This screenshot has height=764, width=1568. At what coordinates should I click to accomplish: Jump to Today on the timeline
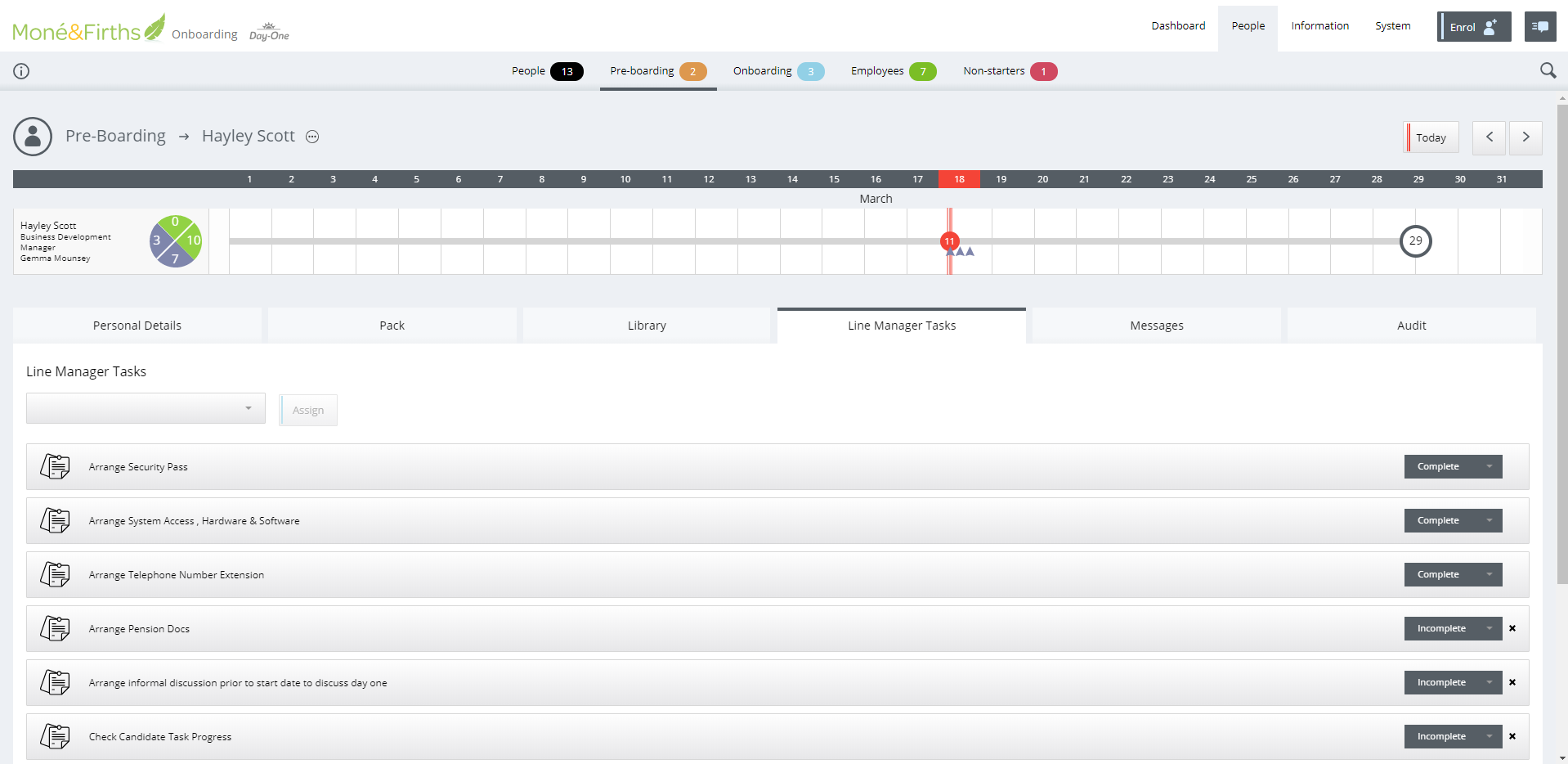pos(1431,137)
